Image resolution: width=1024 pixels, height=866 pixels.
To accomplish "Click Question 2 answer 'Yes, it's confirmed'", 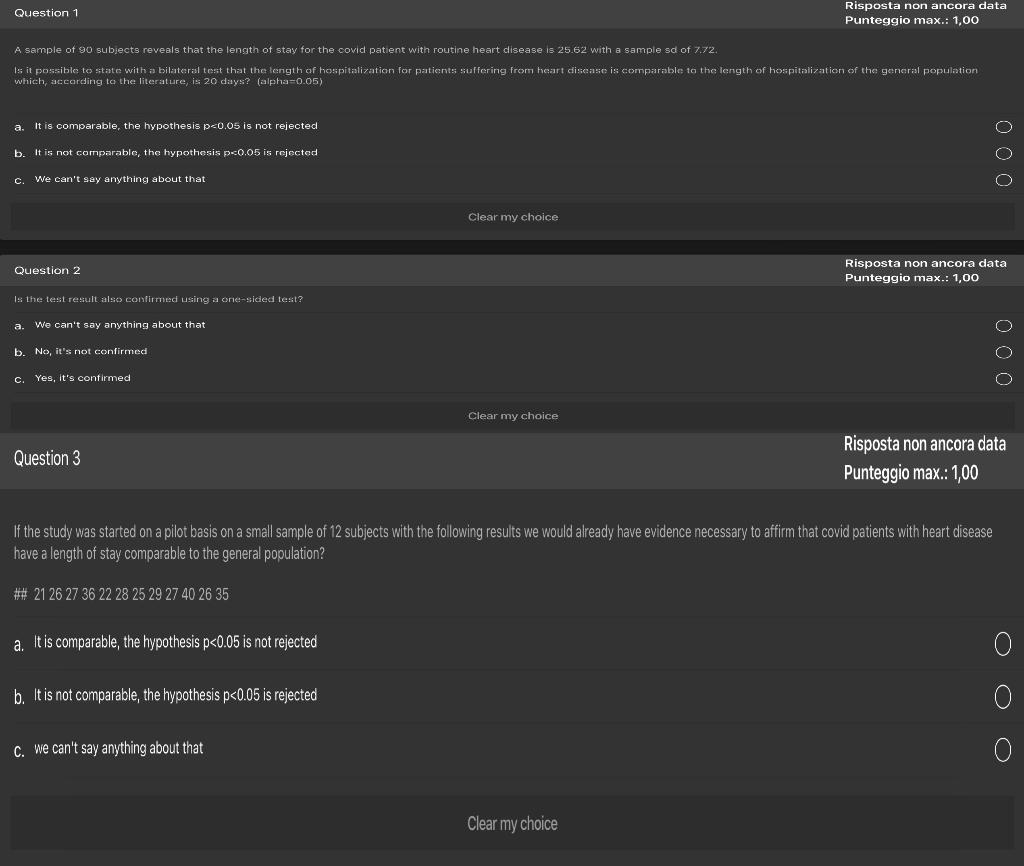I will click(83, 378).
